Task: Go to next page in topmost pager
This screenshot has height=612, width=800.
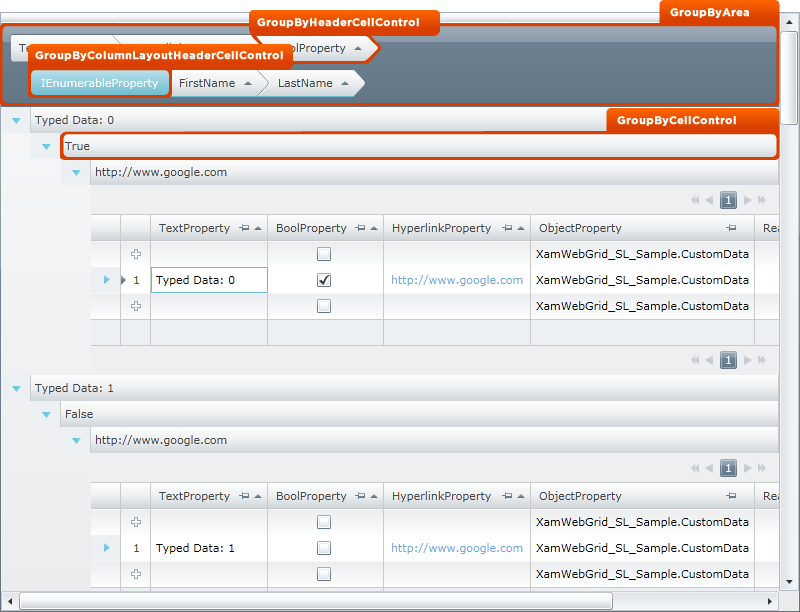Action: click(x=747, y=200)
